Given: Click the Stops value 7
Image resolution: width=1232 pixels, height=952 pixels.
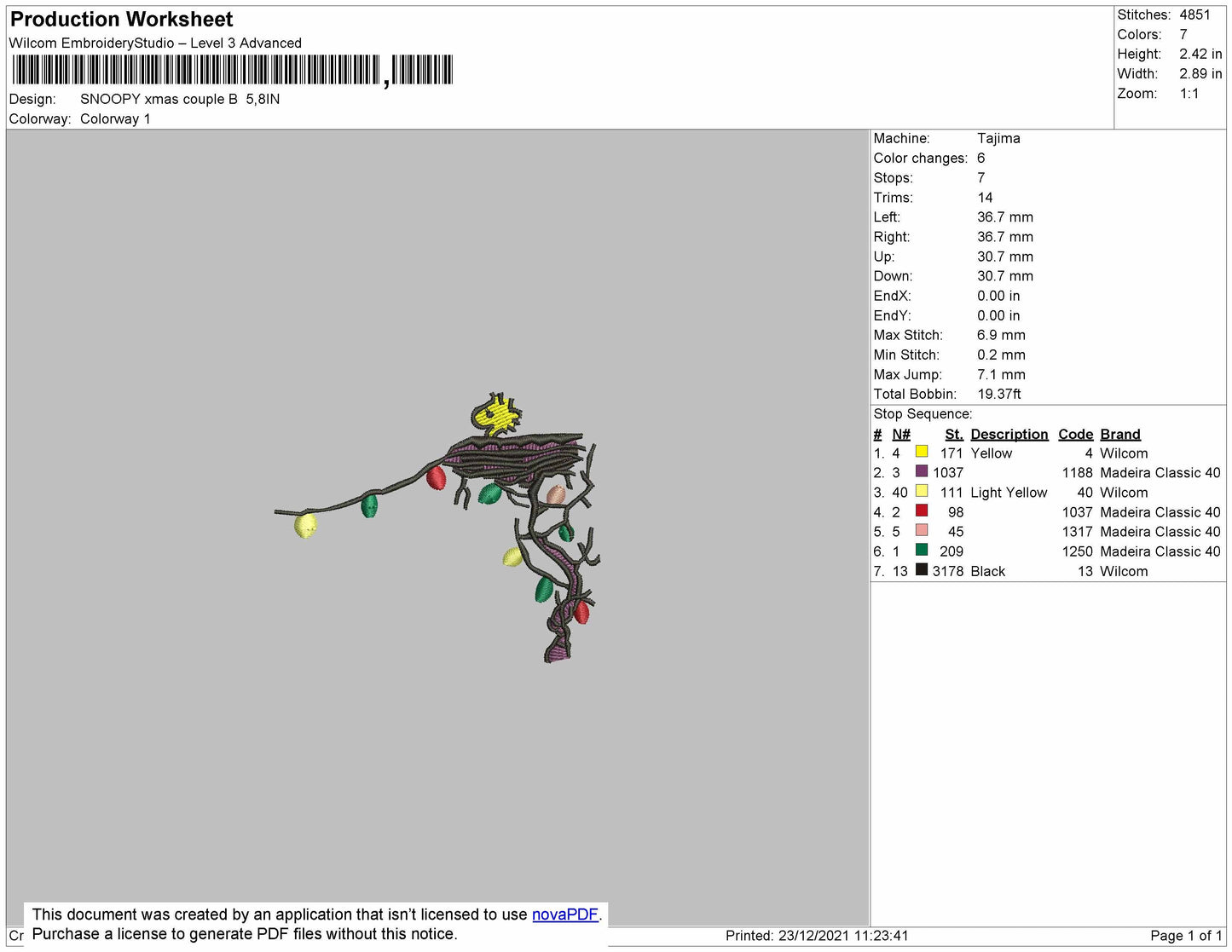Looking at the screenshot, I should tap(981, 177).
